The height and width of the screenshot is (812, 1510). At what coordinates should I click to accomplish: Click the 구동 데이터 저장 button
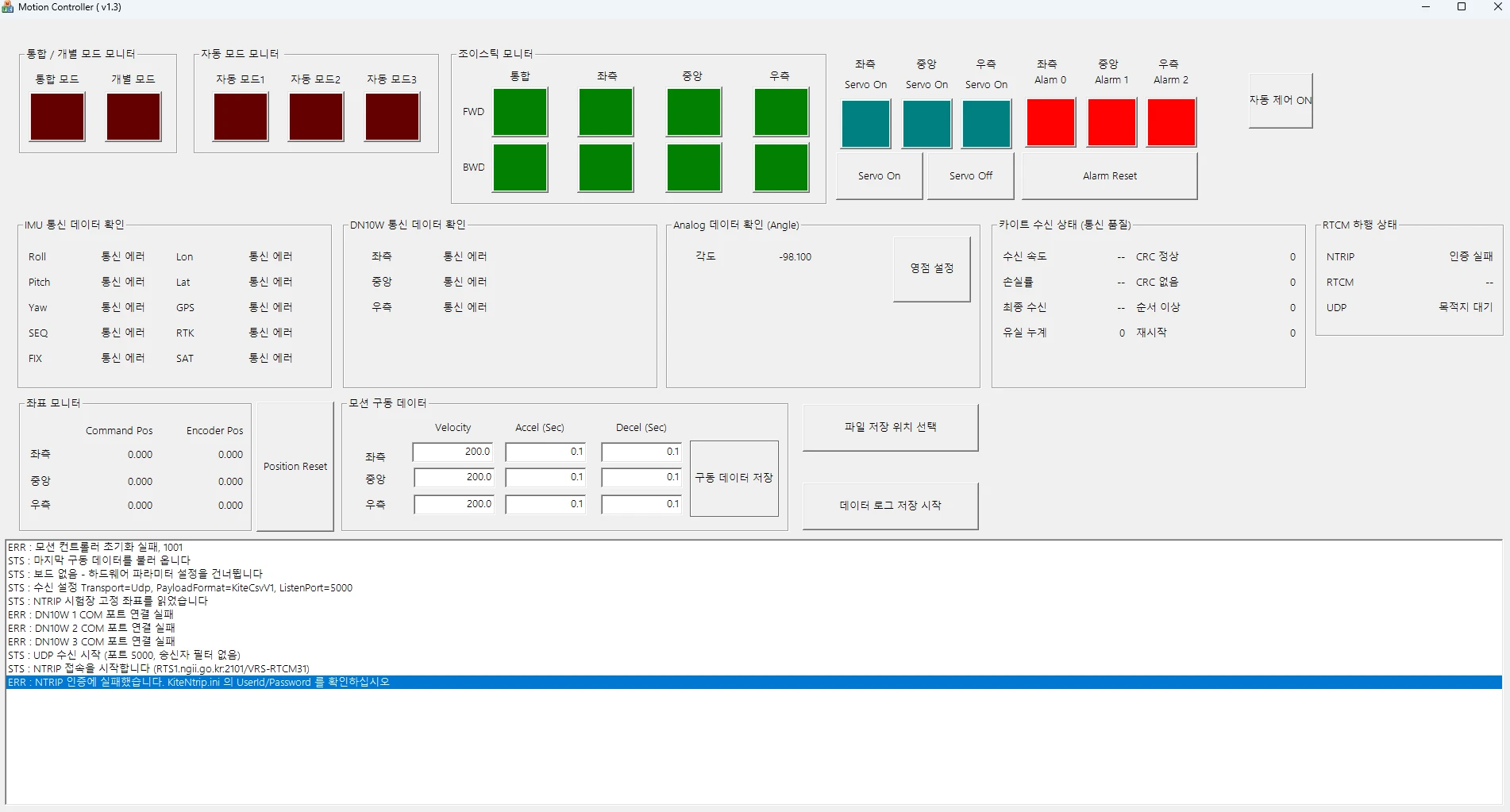(x=734, y=478)
